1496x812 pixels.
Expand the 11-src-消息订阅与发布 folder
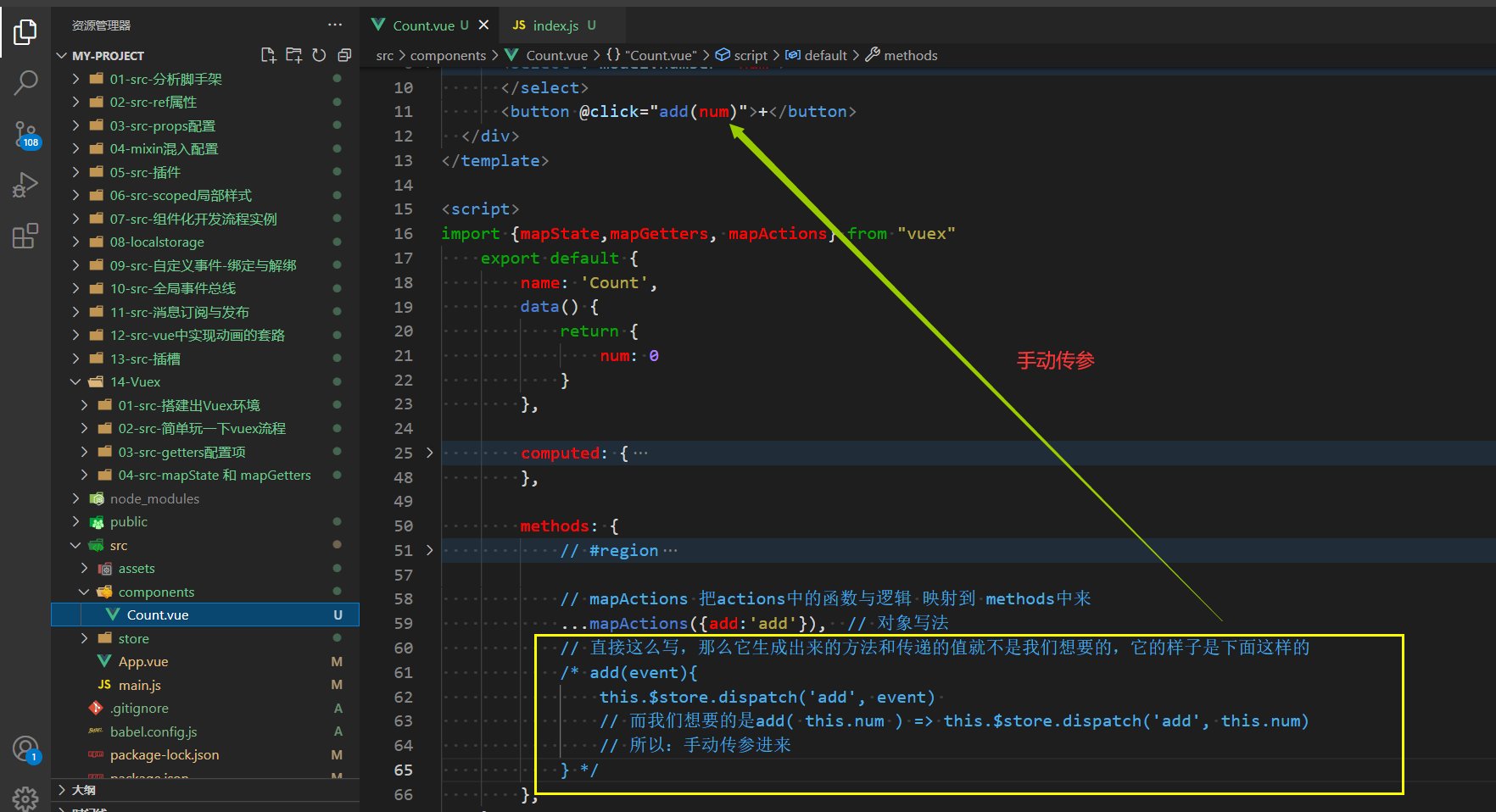[205, 312]
